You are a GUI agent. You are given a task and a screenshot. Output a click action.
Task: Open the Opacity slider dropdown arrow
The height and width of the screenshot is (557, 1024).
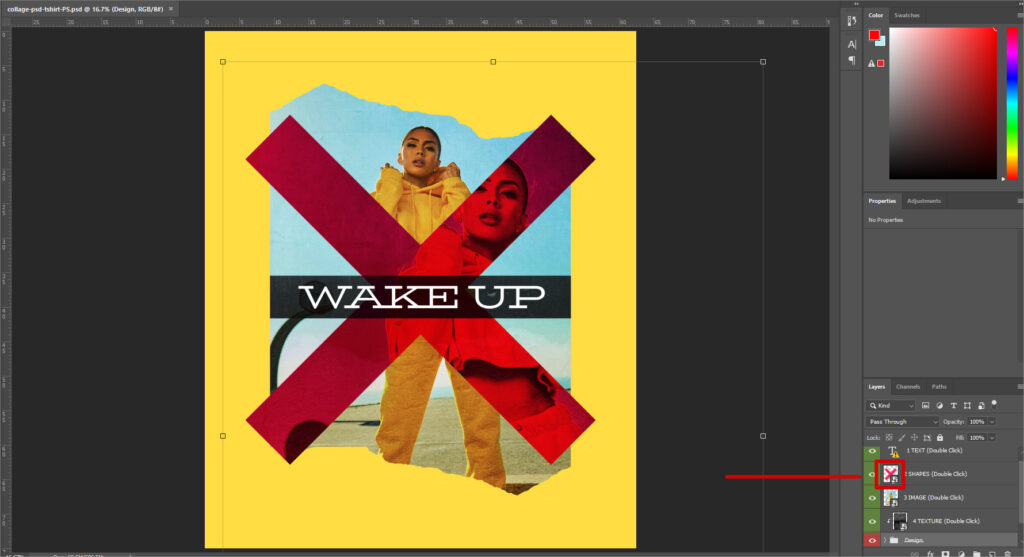pyautogui.click(x=992, y=422)
